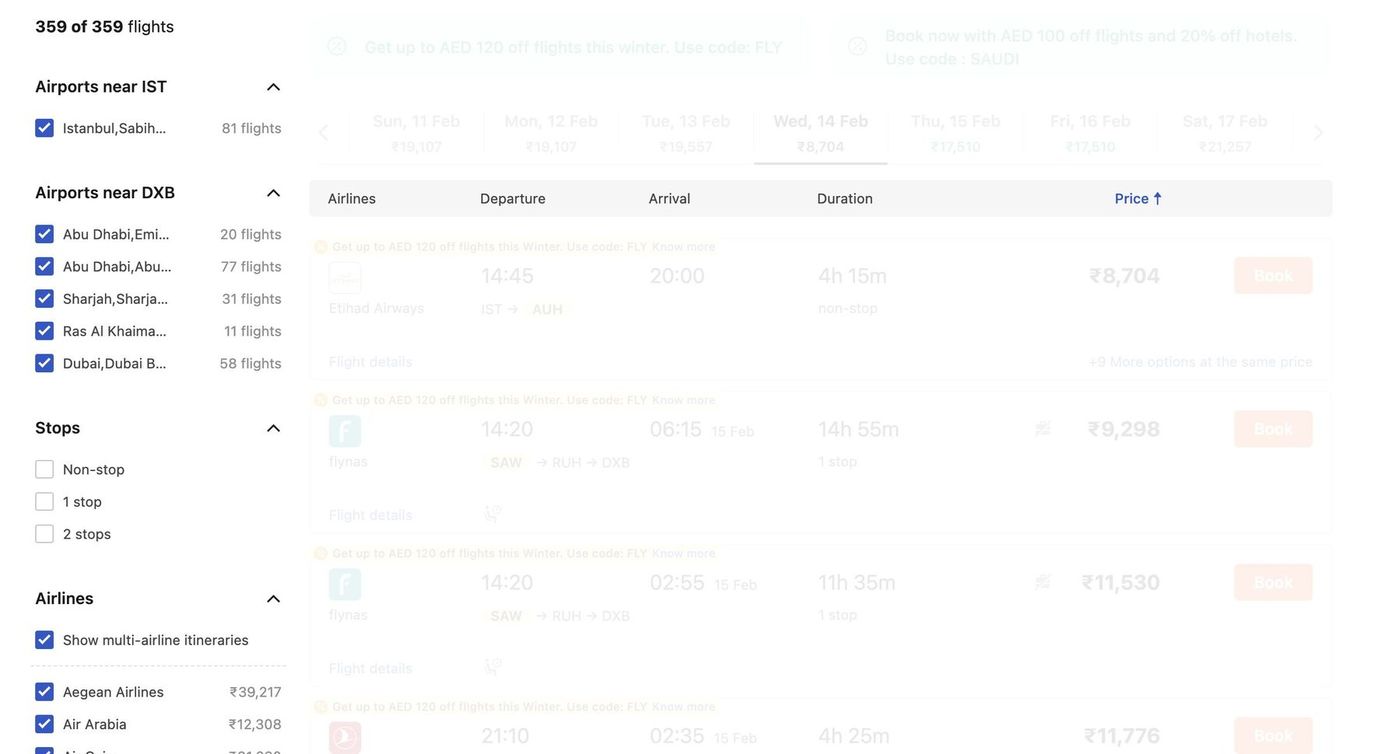
Task: Click the info icon in the FLY promo banner
Action: coord(337,46)
